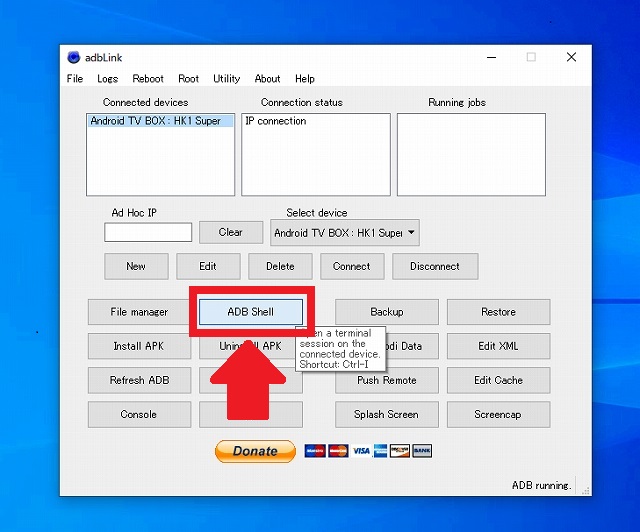Viewport: 640px width, 532px height.
Task: Expand the Select device dropdown
Action: tap(344, 233)
